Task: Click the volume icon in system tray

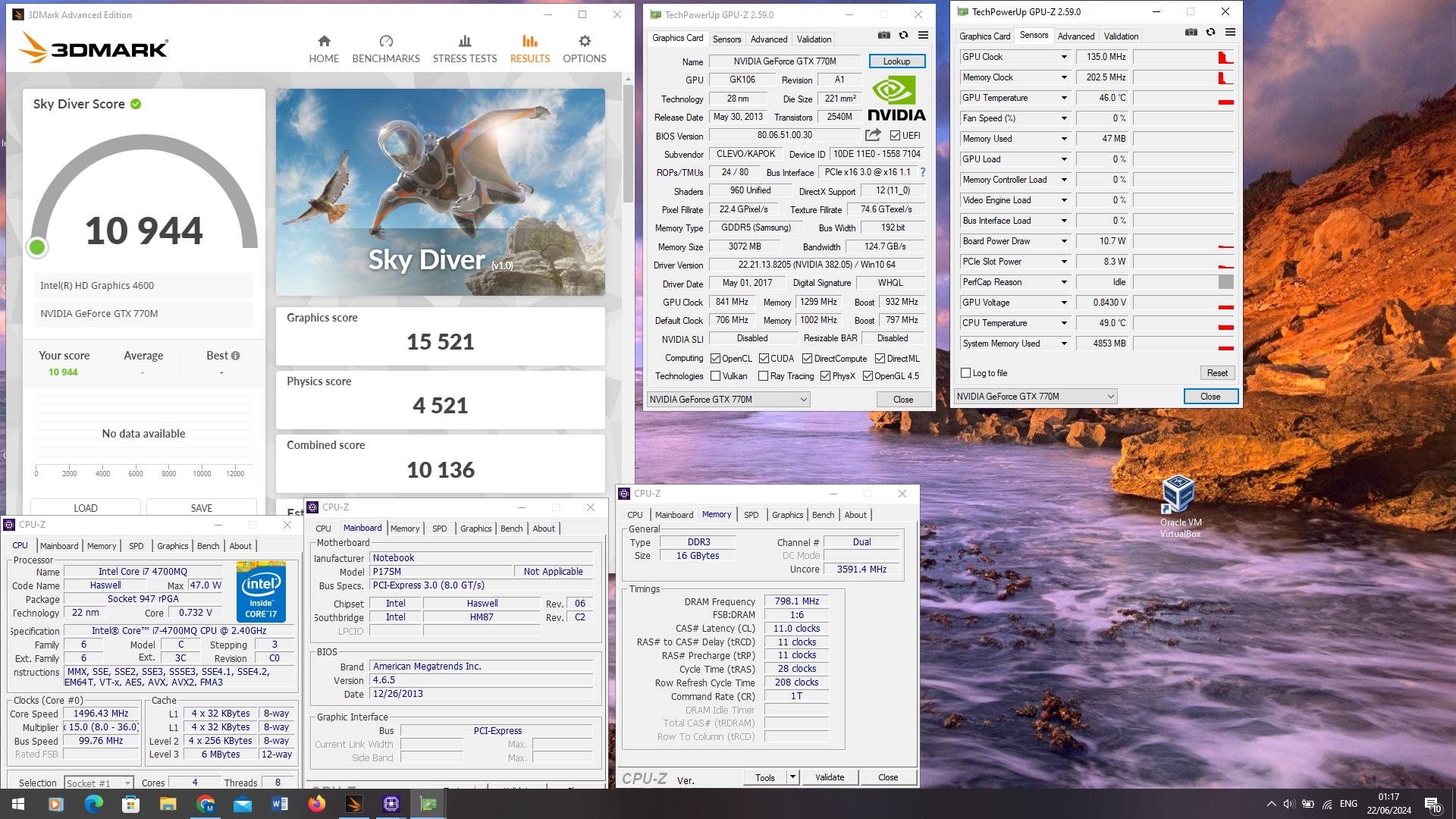Action: coord(1288,804)
